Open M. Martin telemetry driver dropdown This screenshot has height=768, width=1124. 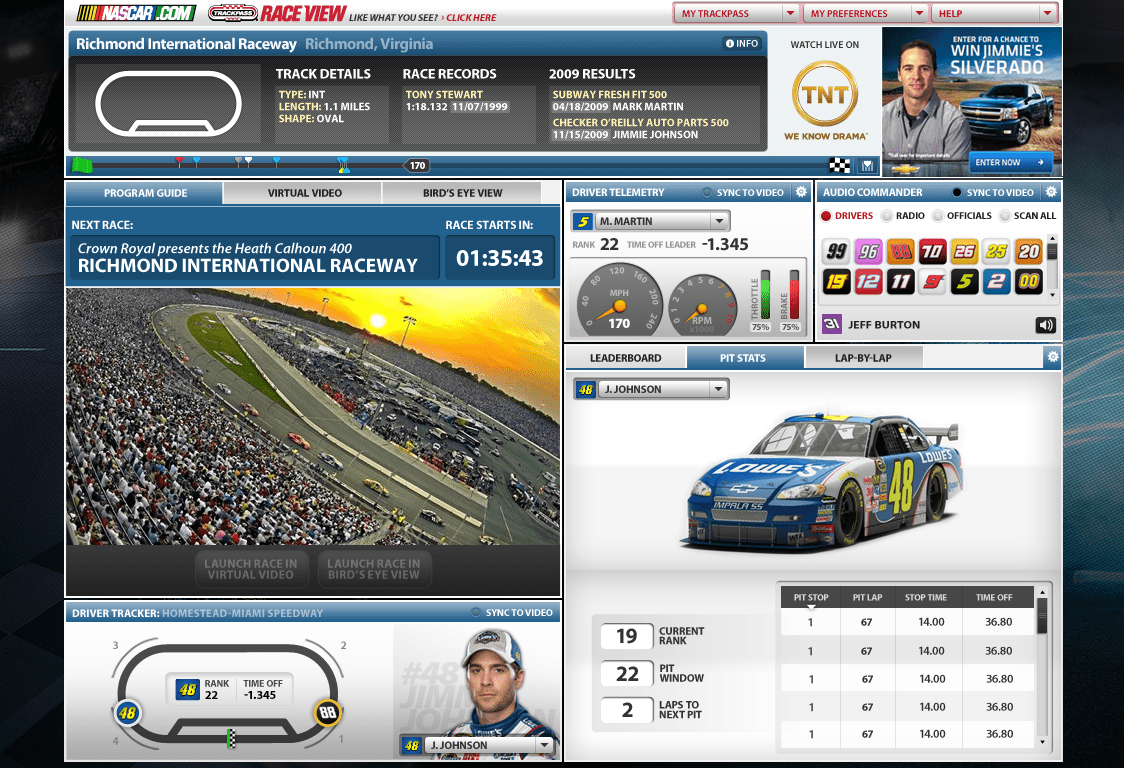[662, 222]
